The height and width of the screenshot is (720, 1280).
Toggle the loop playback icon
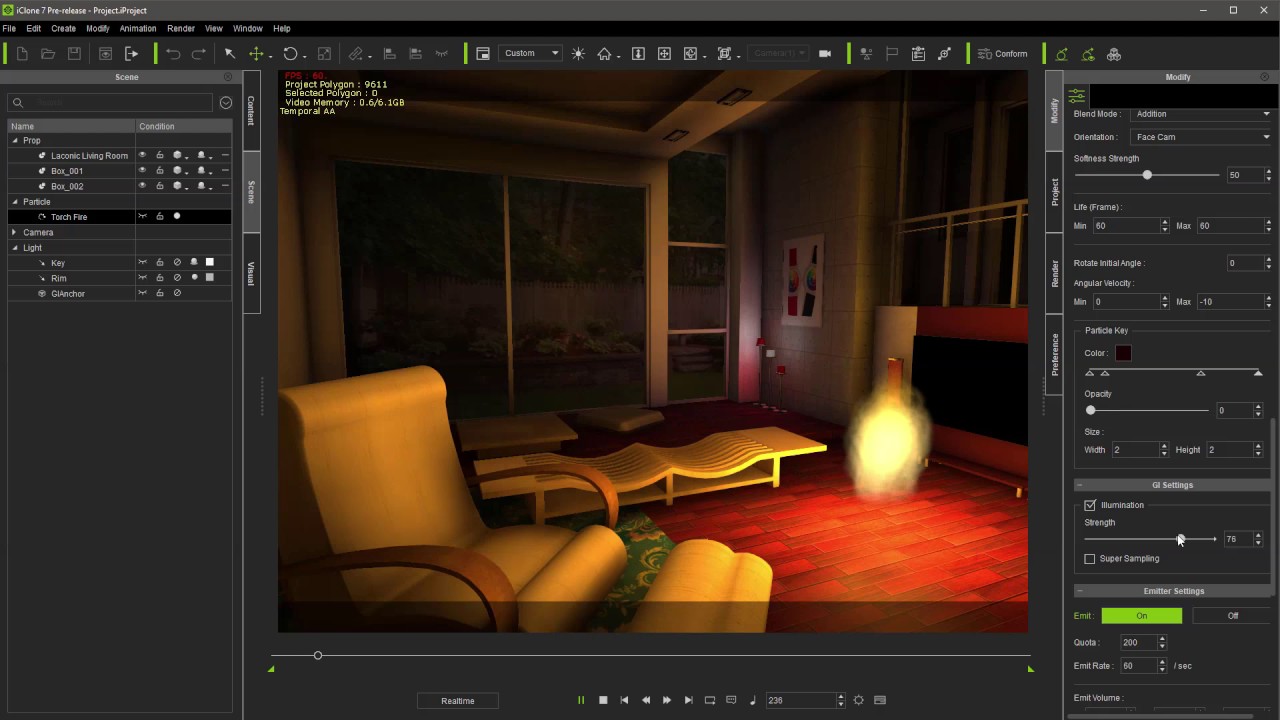tap(710, 700)
